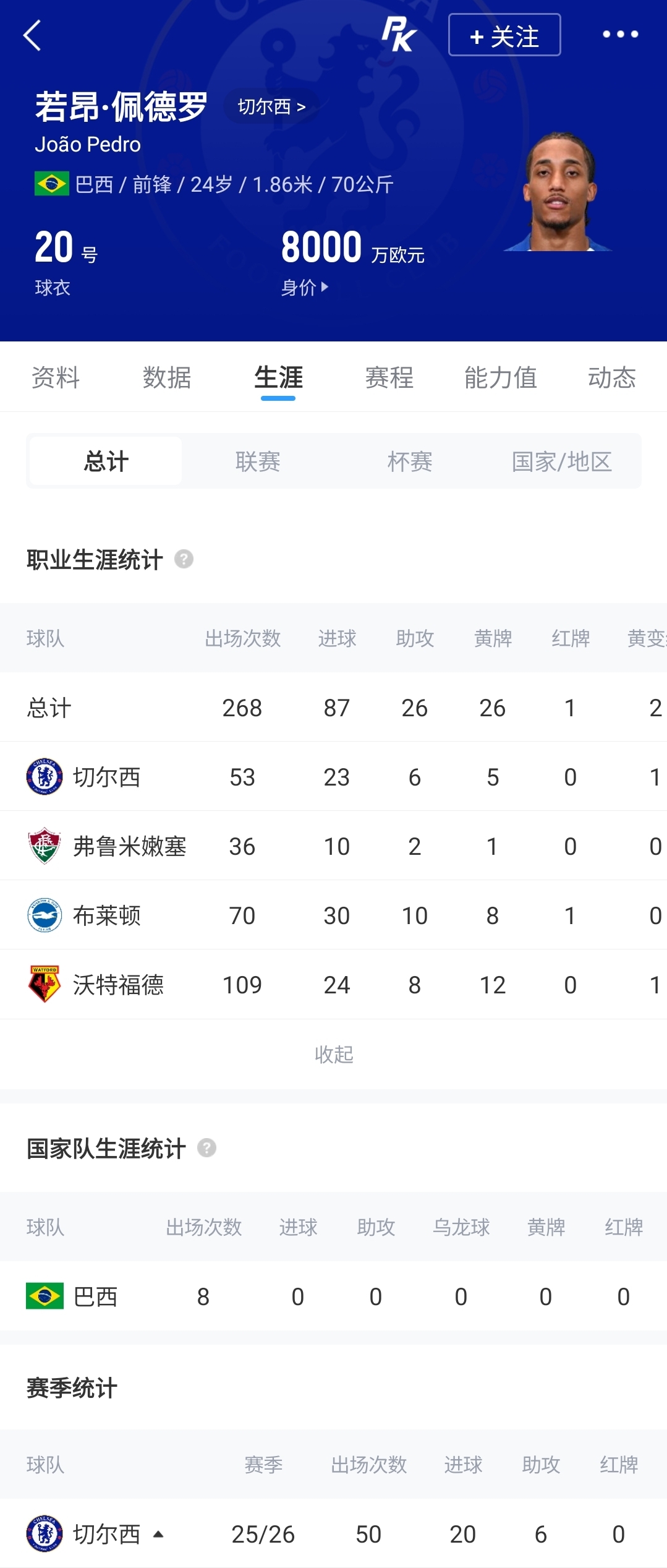Click help icon beside 职业生涯统计
This screenshot has width=667, height=1568.
[x=184, y=559]
